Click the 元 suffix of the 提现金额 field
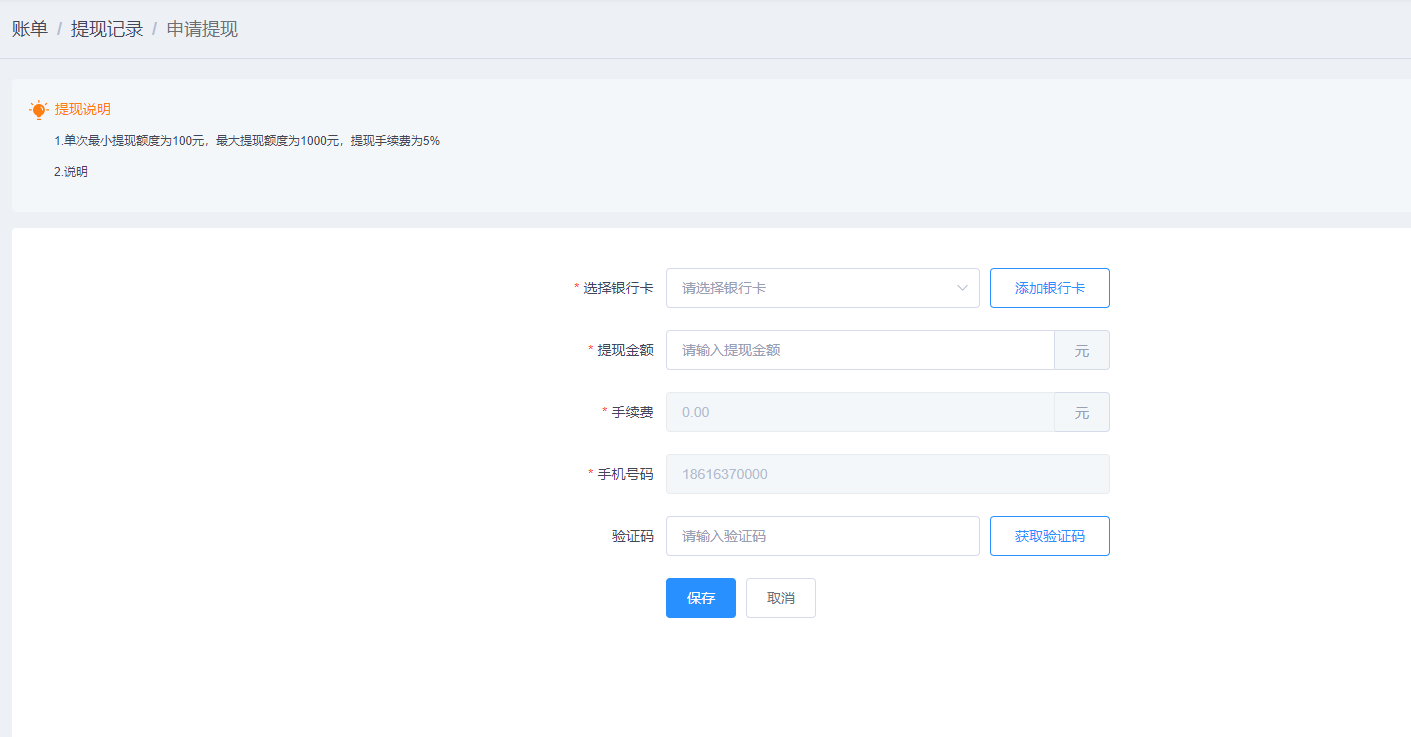 coord(1081,350)
